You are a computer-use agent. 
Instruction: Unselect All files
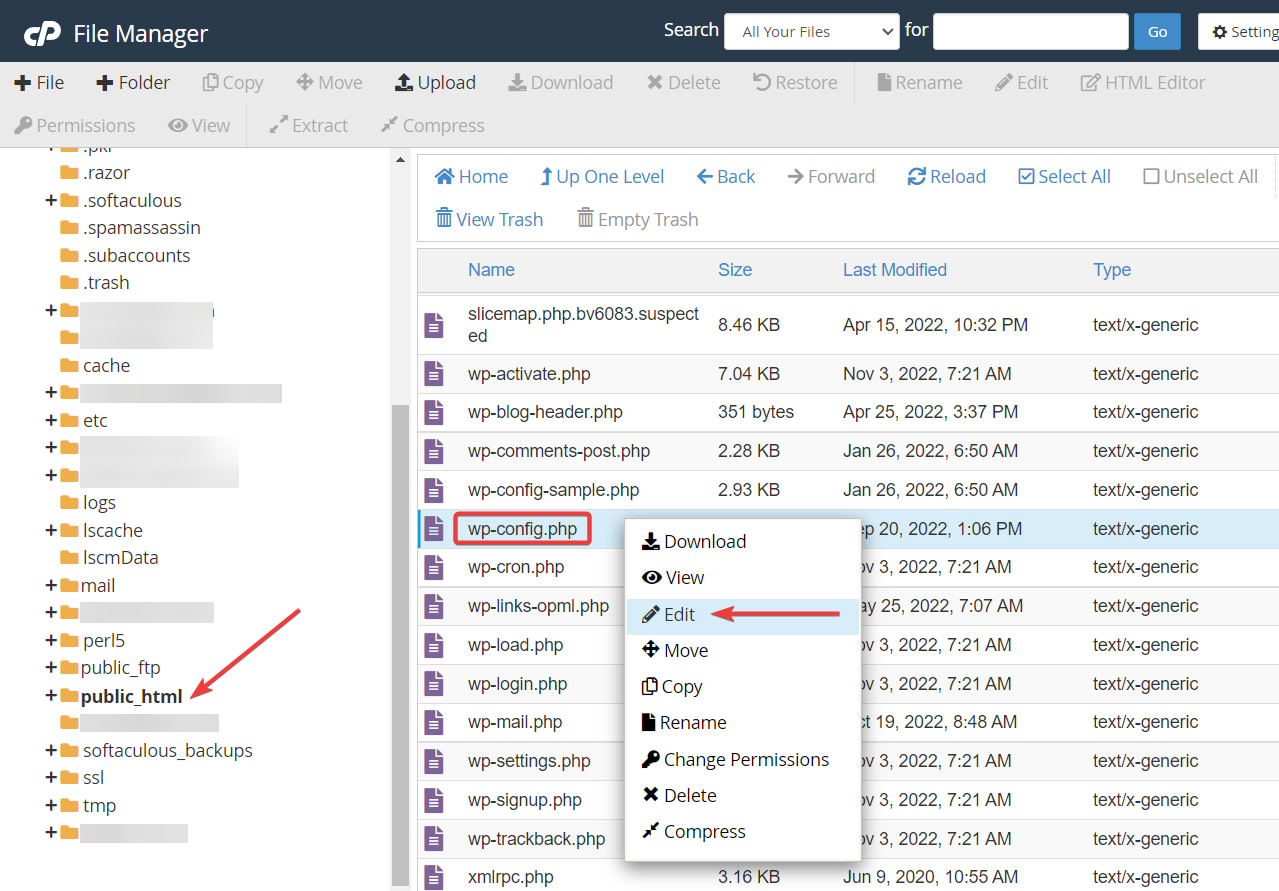[1199, 176]
